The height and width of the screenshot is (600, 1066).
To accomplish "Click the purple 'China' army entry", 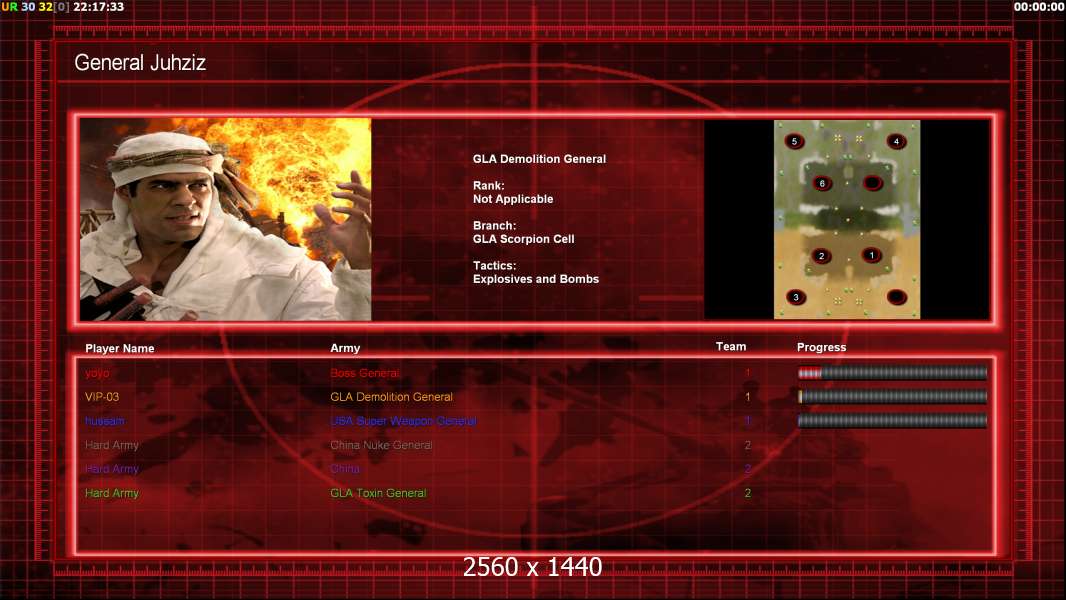I will pos(345,469).
